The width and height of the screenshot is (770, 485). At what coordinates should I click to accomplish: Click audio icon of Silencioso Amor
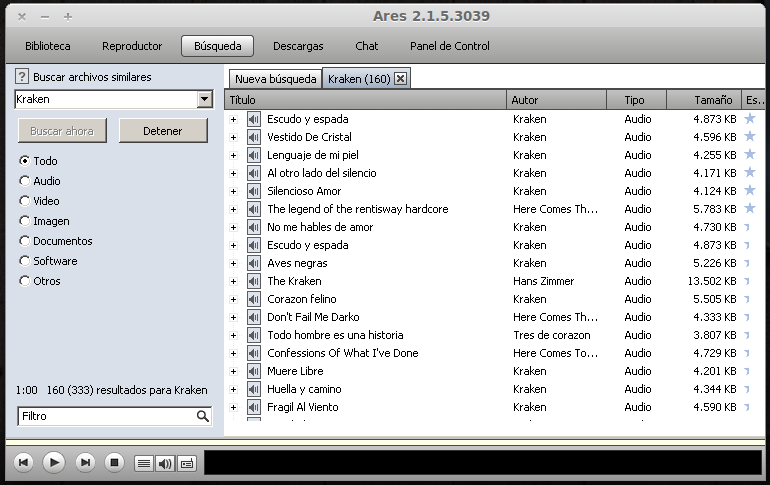254,191
